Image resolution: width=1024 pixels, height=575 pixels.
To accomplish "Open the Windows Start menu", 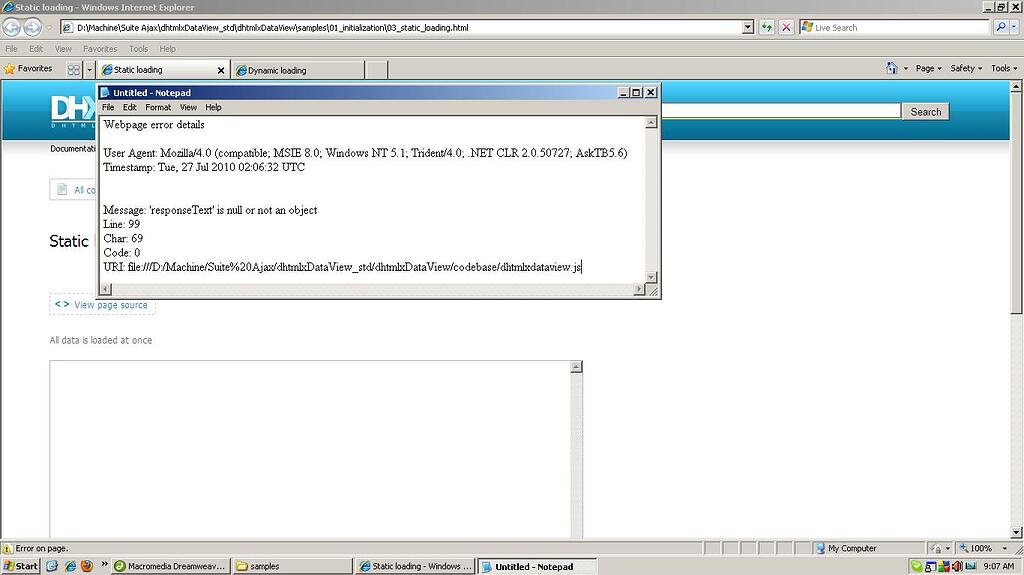I will [20, 566].
